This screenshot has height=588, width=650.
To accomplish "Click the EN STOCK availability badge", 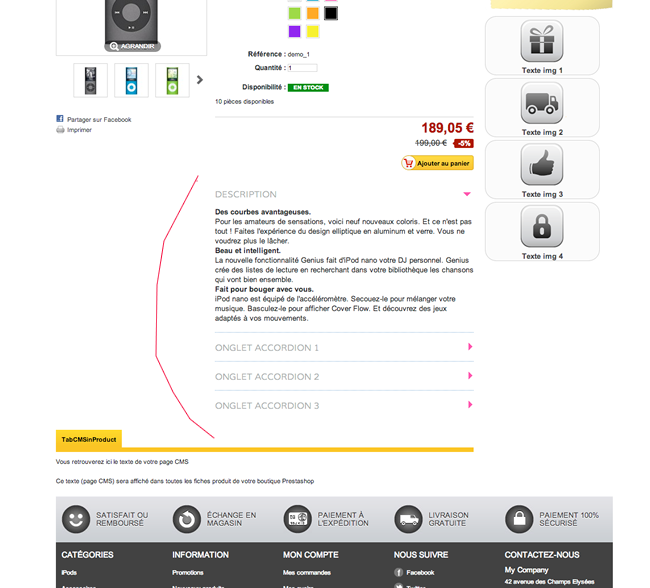I will pos(308,87).
